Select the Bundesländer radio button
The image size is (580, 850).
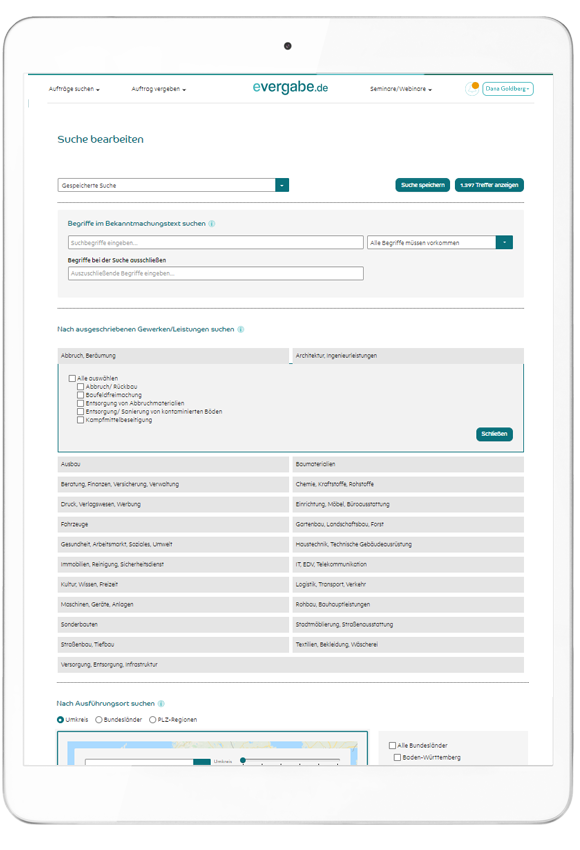[99, 720]
